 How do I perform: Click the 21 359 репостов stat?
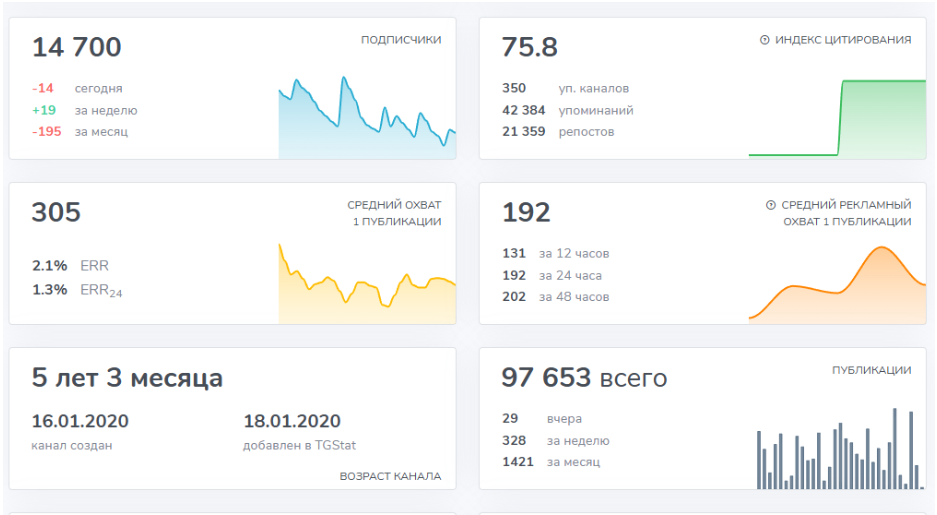(558, 132)
